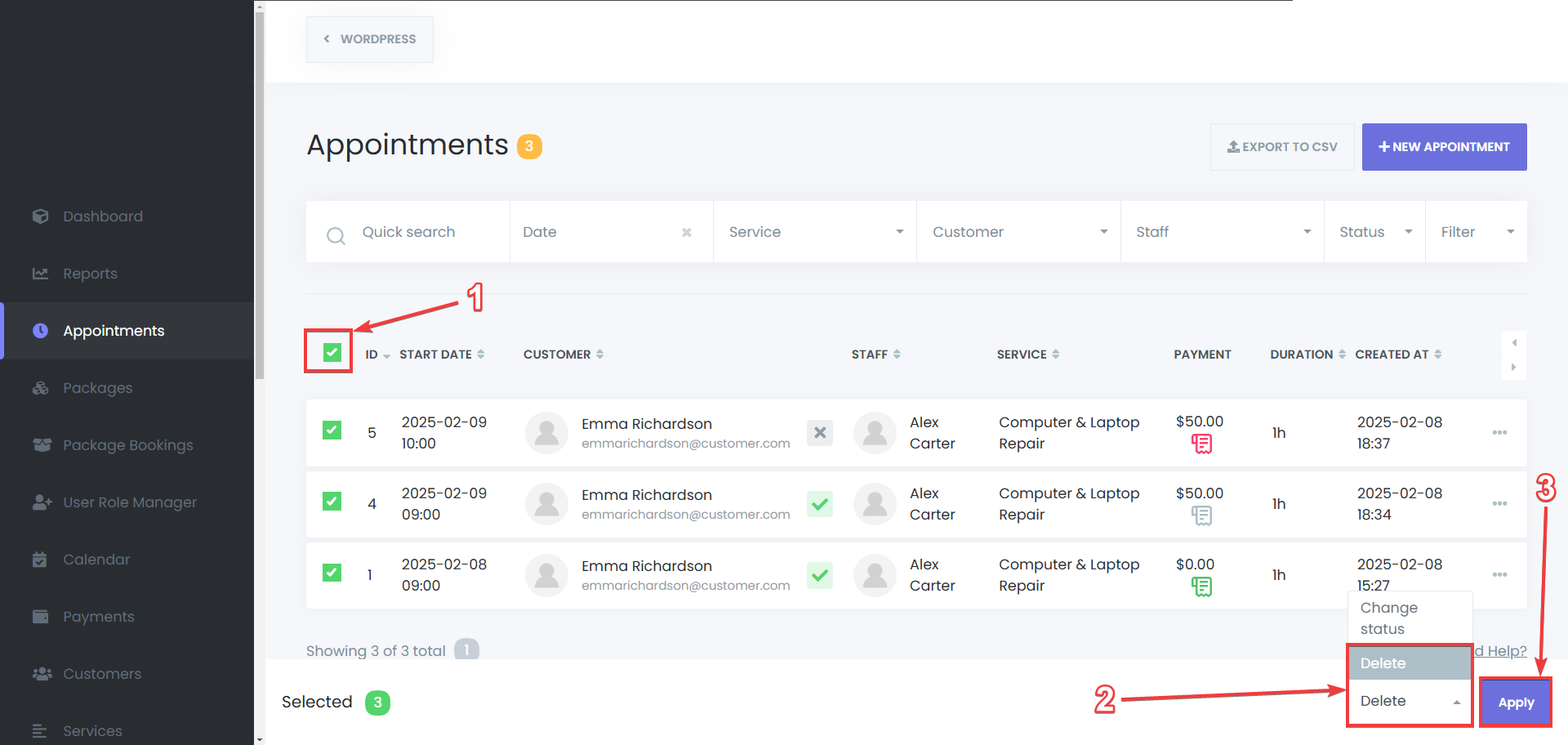1568x745 pixels.
Task: Go to Calendar in the sidebar
Action: (x=96, y=560)
